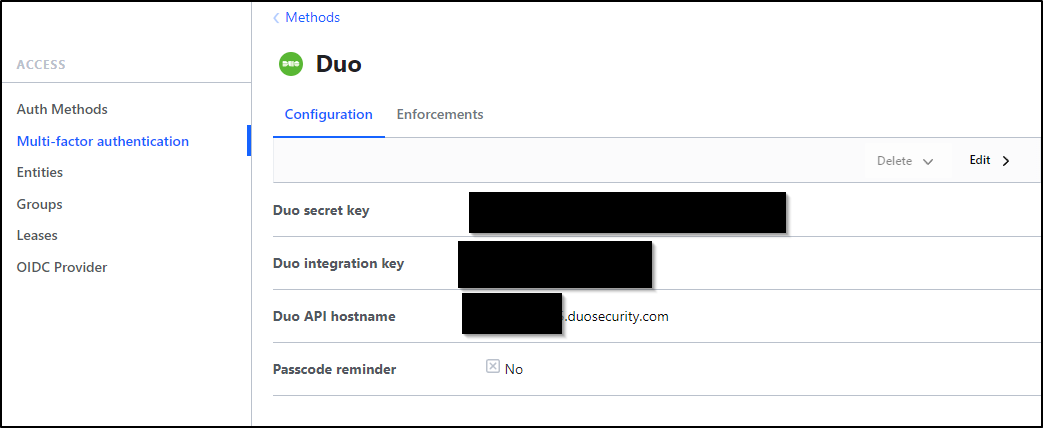The height and width of the screenshot is (428, 1043).
Task: Switch to the Enforcements tab
Action: coord(440,114)
